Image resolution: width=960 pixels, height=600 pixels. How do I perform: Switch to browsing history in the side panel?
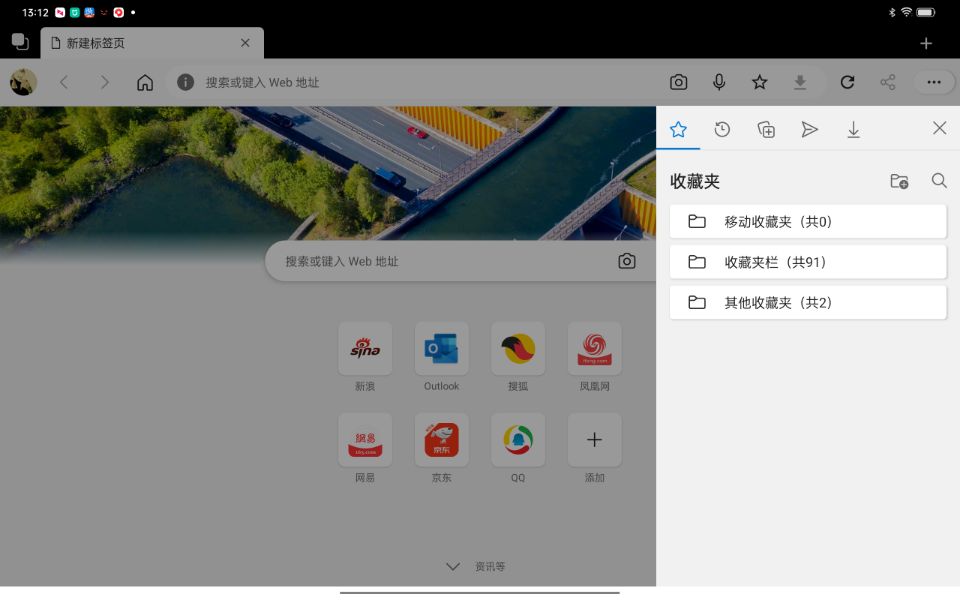click(722, 129)
